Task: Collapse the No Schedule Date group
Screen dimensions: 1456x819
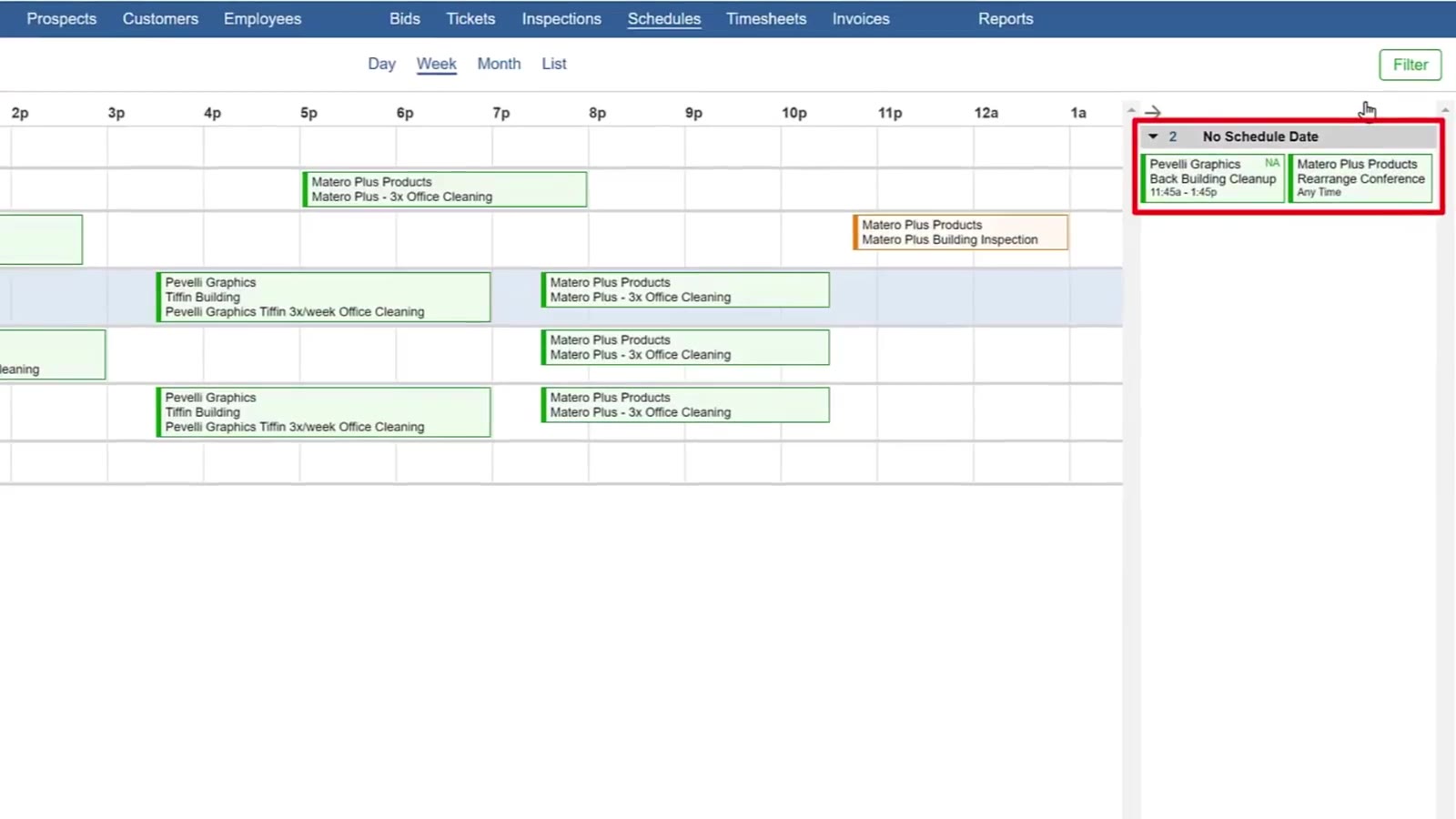Action: pyautogui.click(x=1153, y=136)
